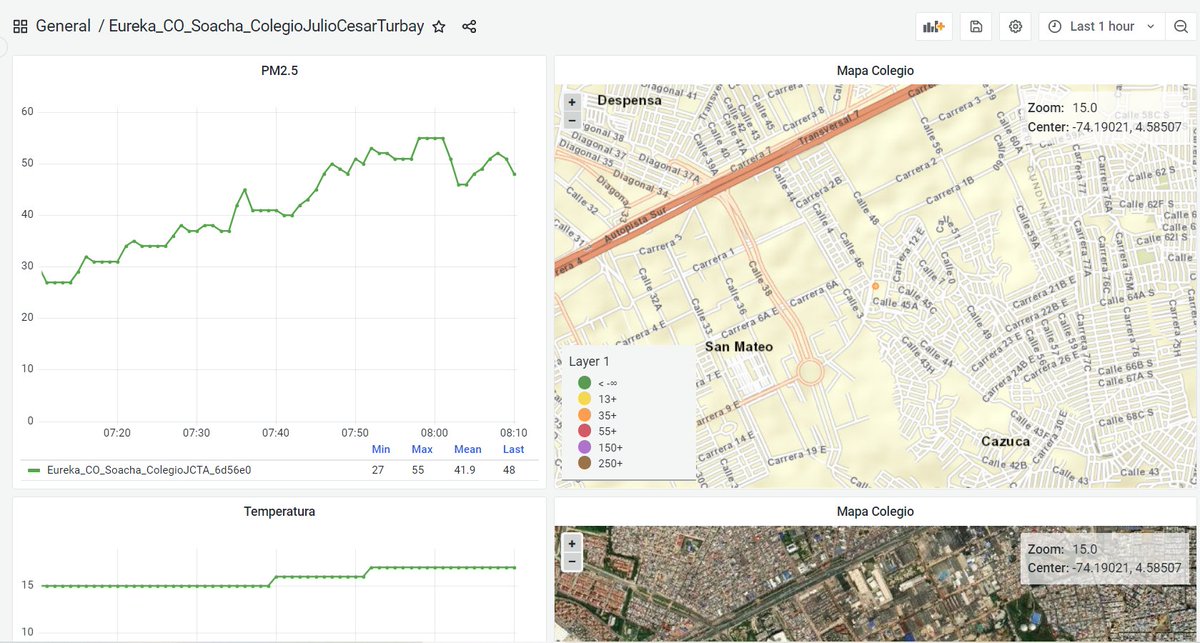Click the street map Center coordinates readout
The width and height of the screenshot is (1200, 643).
[1104, 127]
